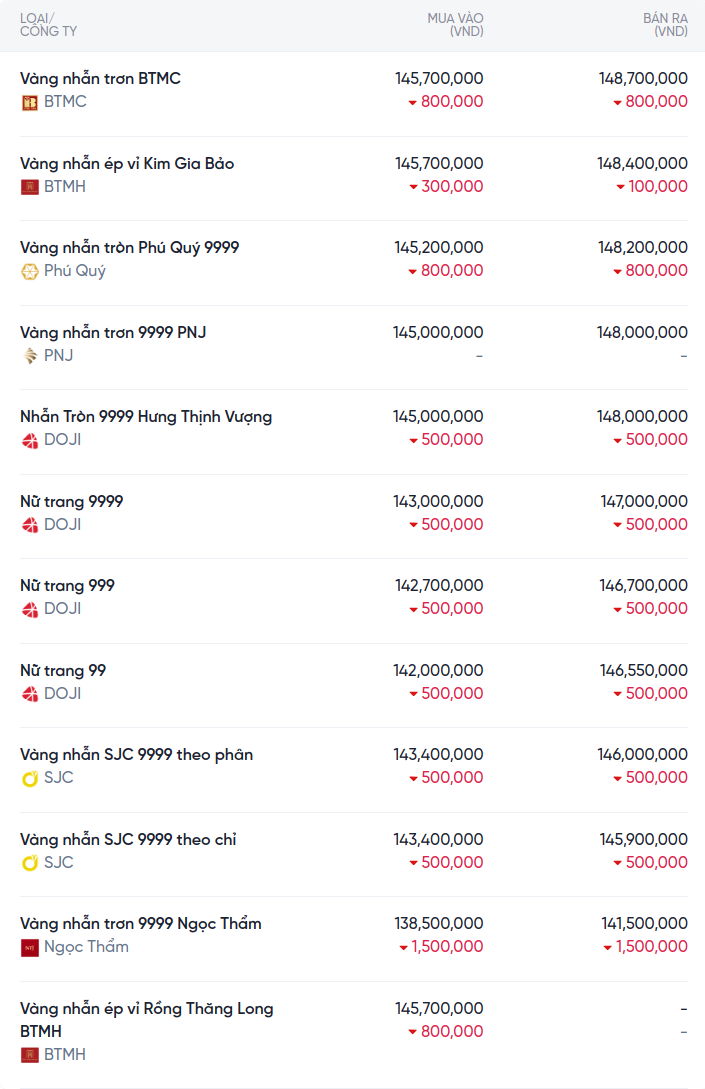This screenshot has height=1089, width=705.
Task: Click the DOJI logo under Hưng Thịnh Vượng
Action: pos(30,440)
